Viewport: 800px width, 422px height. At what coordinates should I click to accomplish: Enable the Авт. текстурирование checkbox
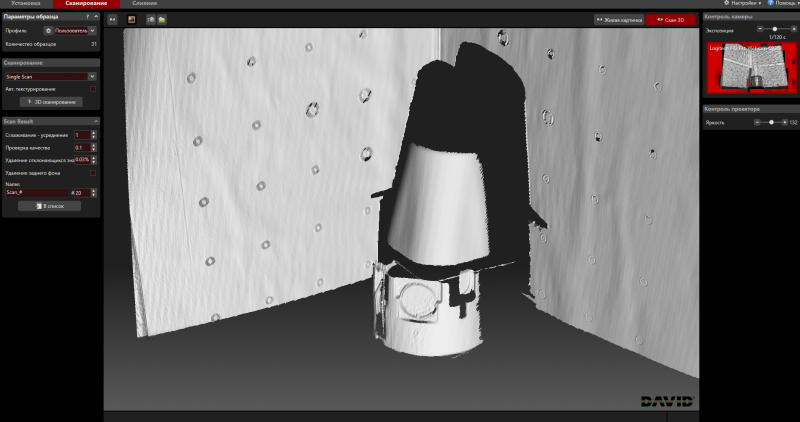tap(93, 89)
